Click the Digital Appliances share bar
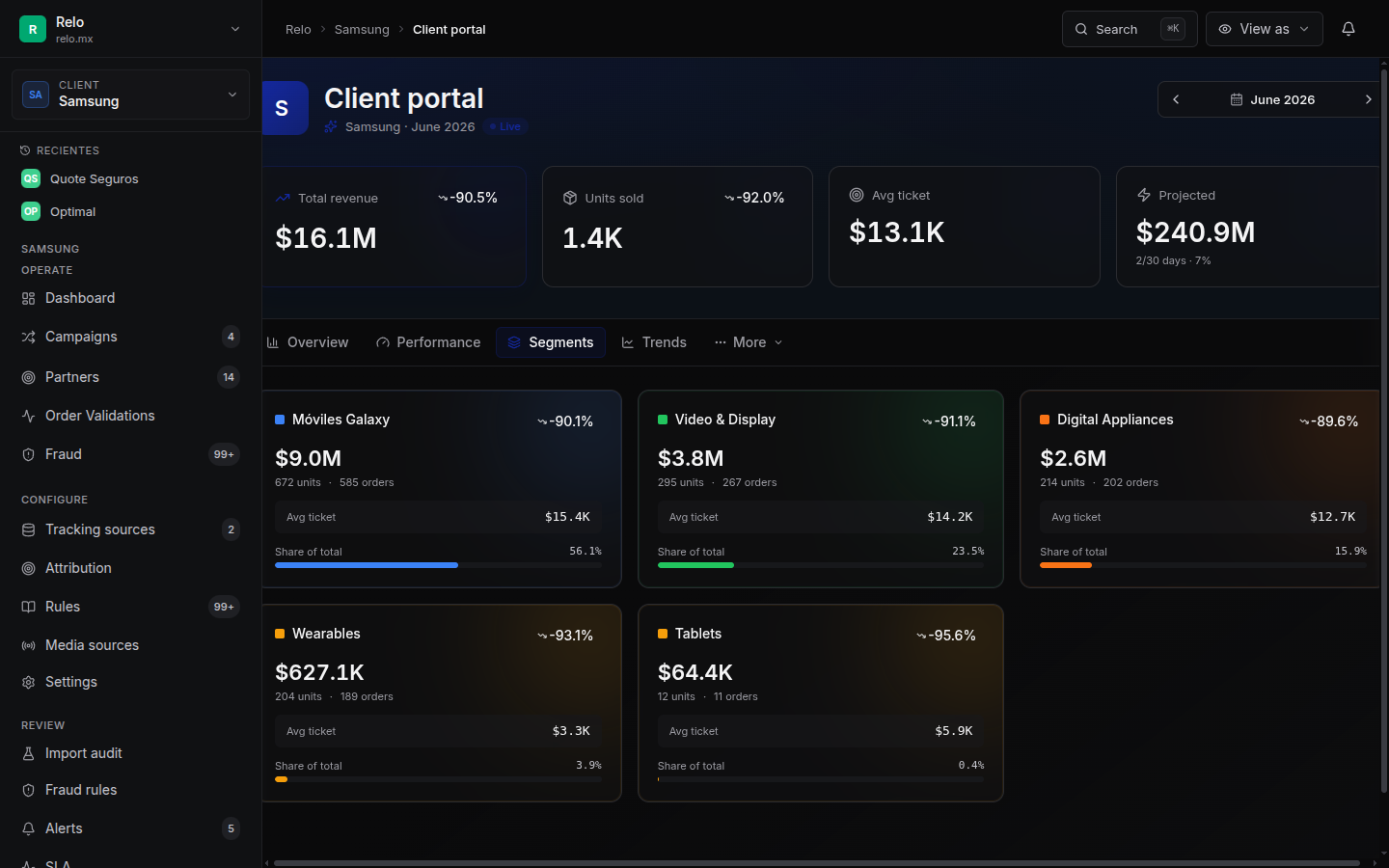Viewport: 1389px width, 868px height. [1203, 565]
